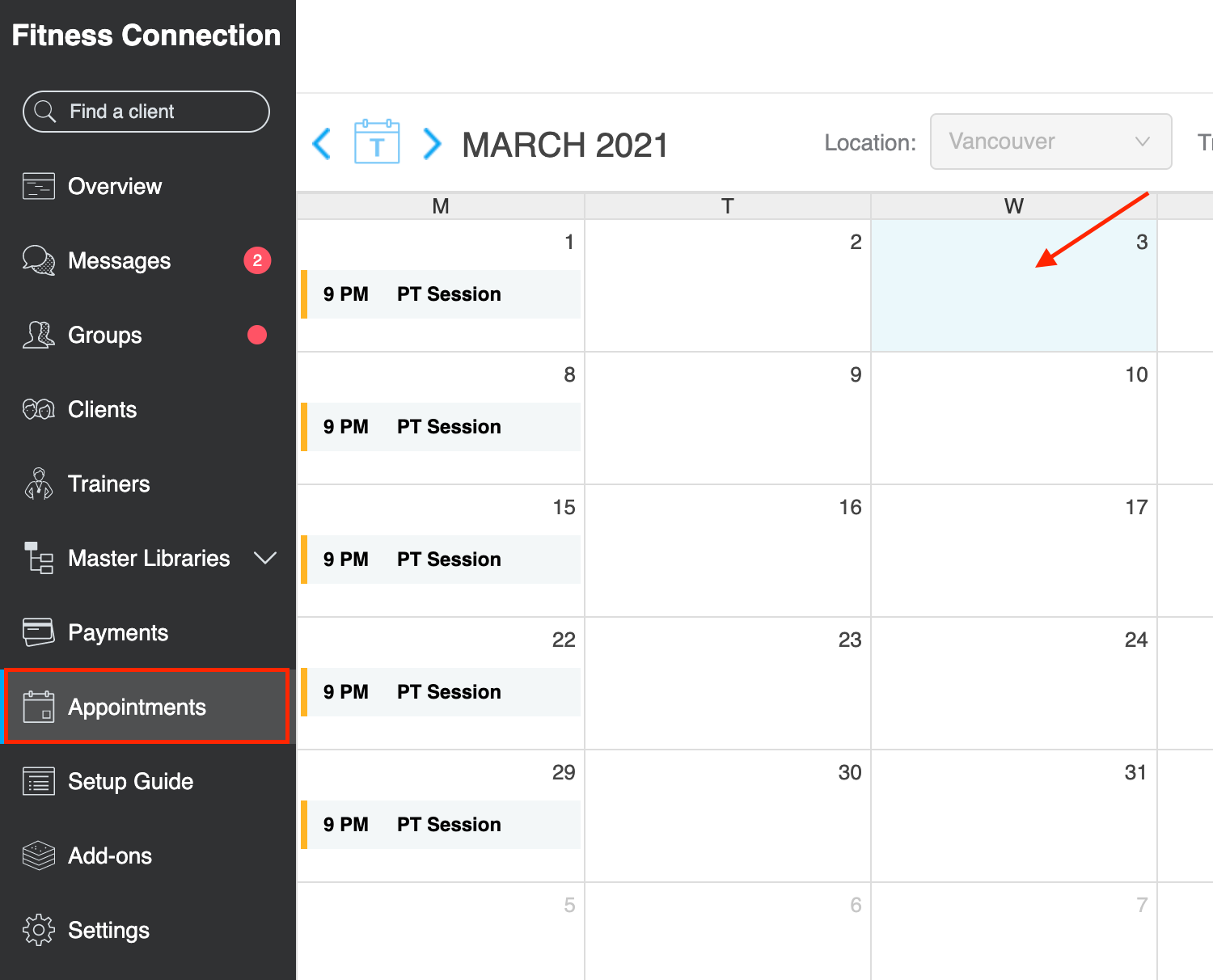Open the March 8 PT Session appointment

(x=441, y=427)
